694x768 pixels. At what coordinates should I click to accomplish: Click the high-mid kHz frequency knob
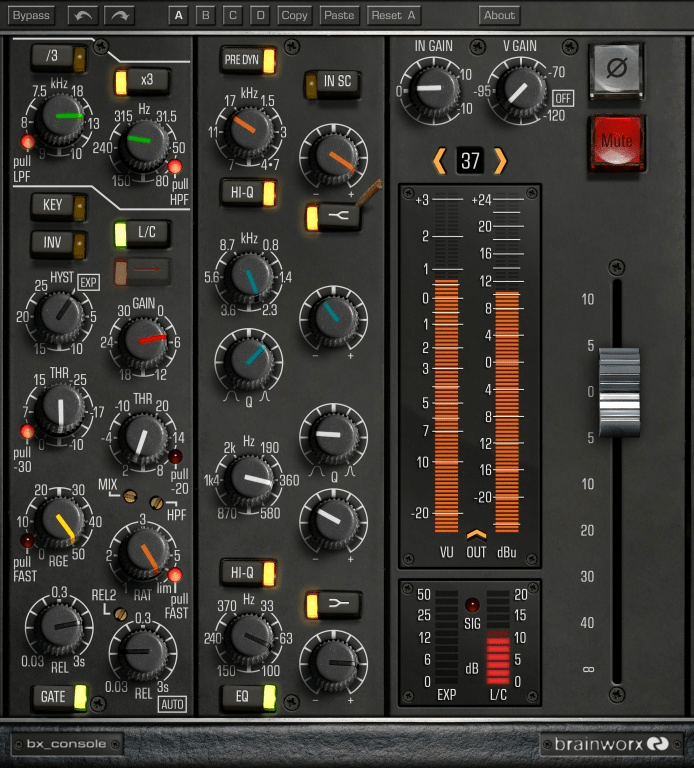249,277
